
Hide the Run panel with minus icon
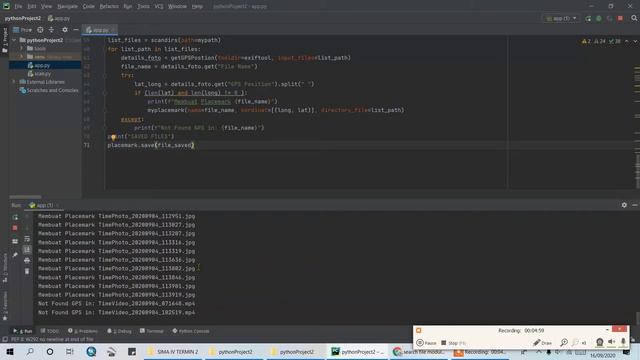(x=635, y=205)
